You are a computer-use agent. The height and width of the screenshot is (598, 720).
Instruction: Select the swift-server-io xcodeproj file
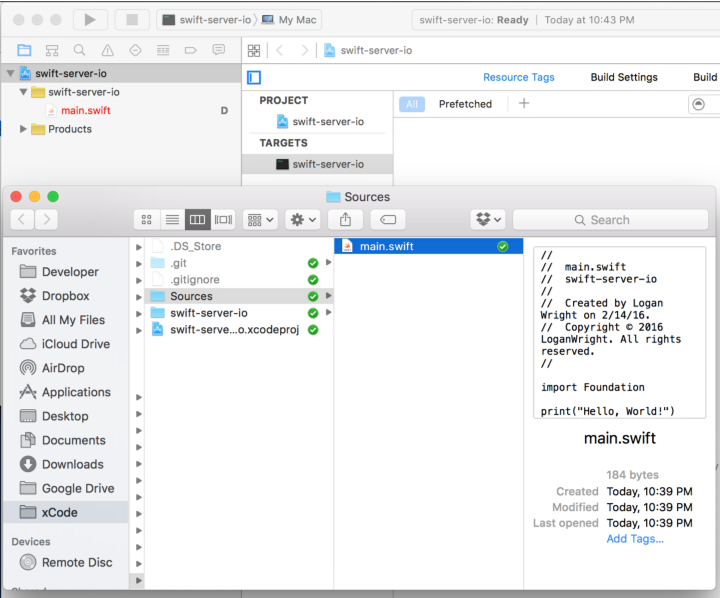click(239, 330)
